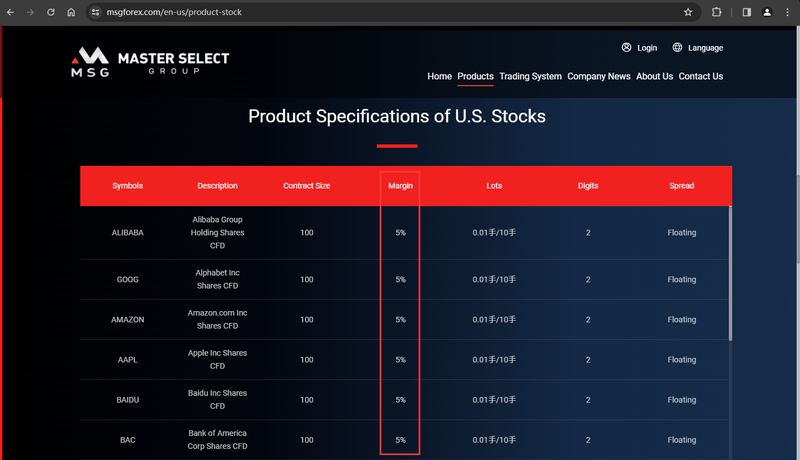Open the Language selector
This screenshot has width=800, height=460.
697,47
